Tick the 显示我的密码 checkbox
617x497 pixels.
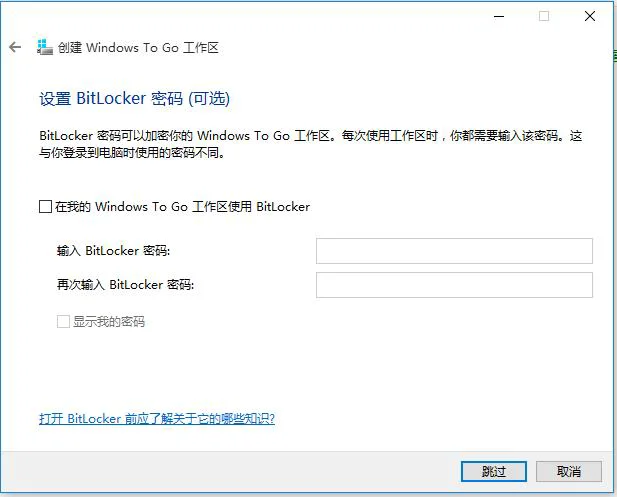coord(63,321)
